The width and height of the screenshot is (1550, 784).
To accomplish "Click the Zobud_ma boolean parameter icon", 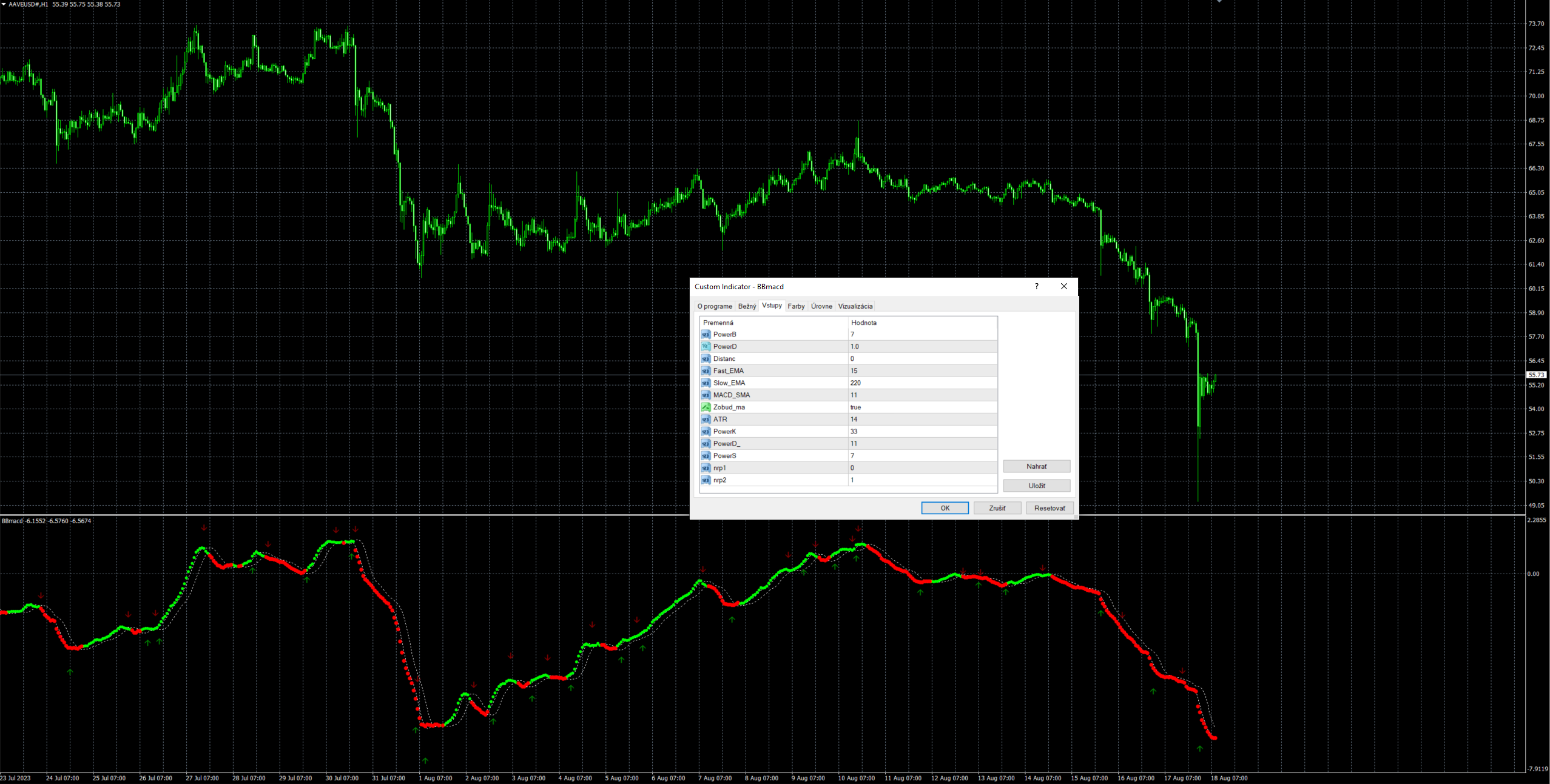I will [706, 407].
